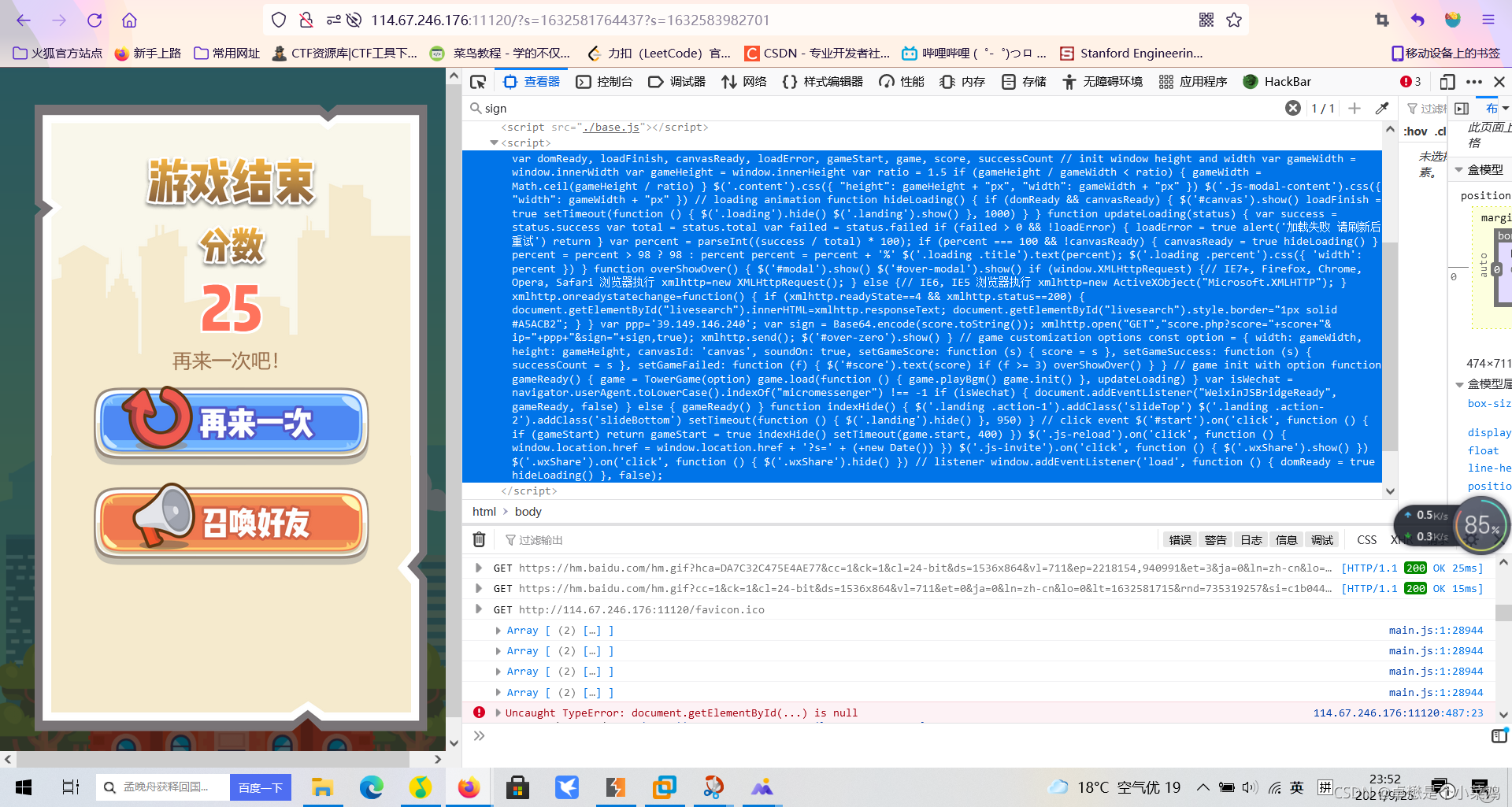Image resolution: width=1512 pixels, height=807 pixels.
Task: Bookmark this page with the star
Action: coord(1234,20)
